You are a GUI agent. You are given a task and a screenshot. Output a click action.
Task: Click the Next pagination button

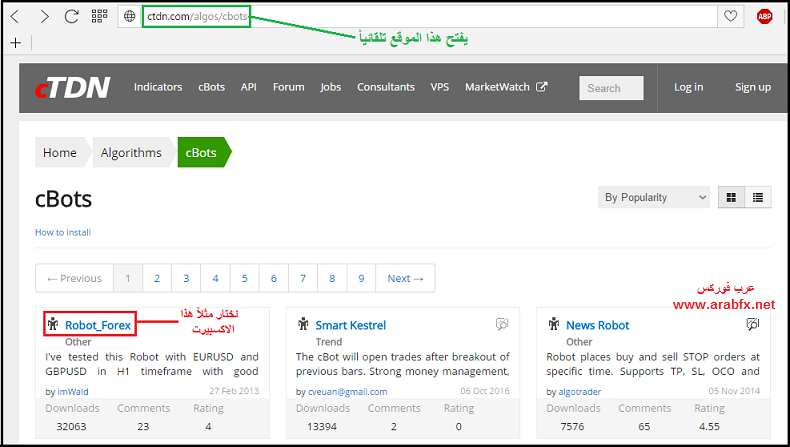click(x=405, y=278)
